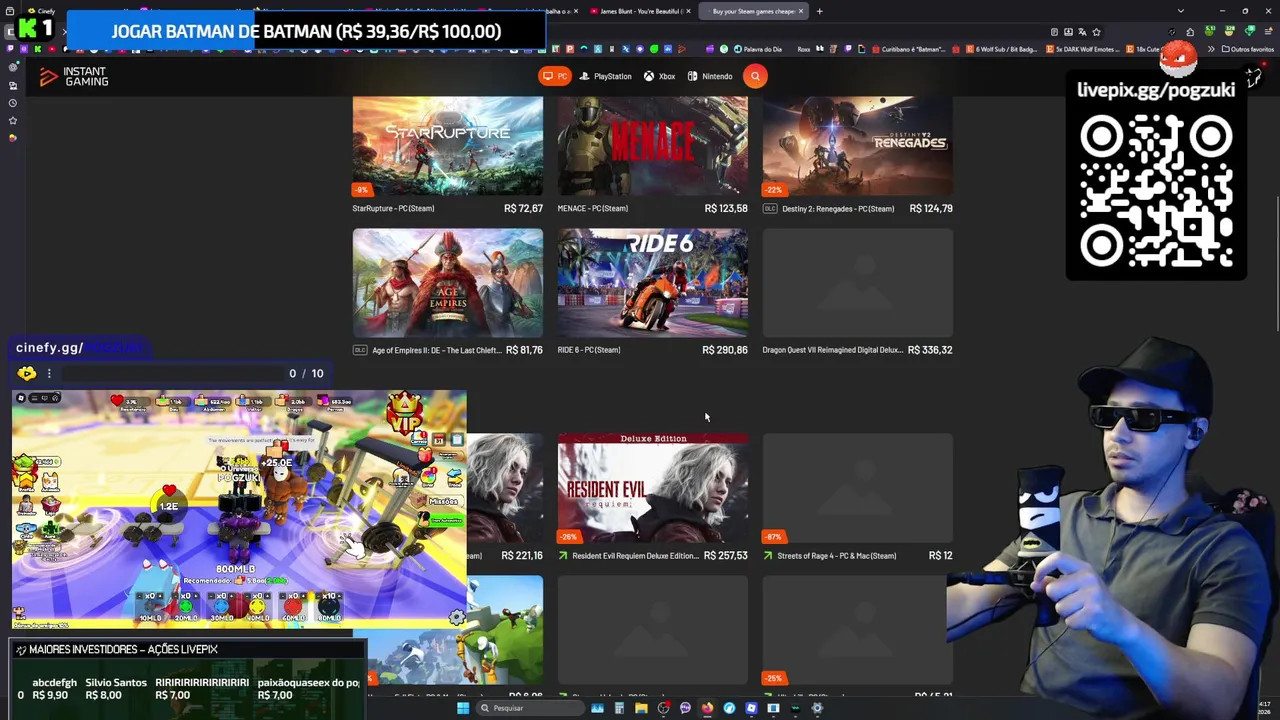Click the MENACE - PC (Steam) title
This screenshot has height=720, width=1280.
[593, 208]
